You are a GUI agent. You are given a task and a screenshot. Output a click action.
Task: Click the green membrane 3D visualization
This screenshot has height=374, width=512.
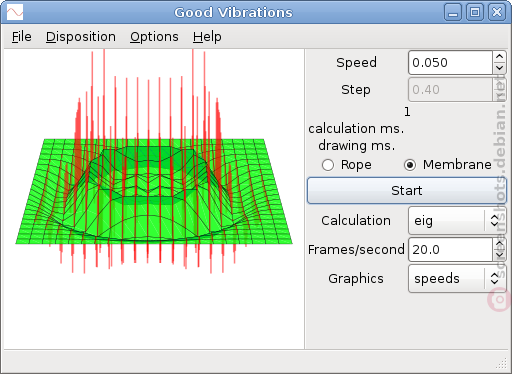tap(154, 191)
